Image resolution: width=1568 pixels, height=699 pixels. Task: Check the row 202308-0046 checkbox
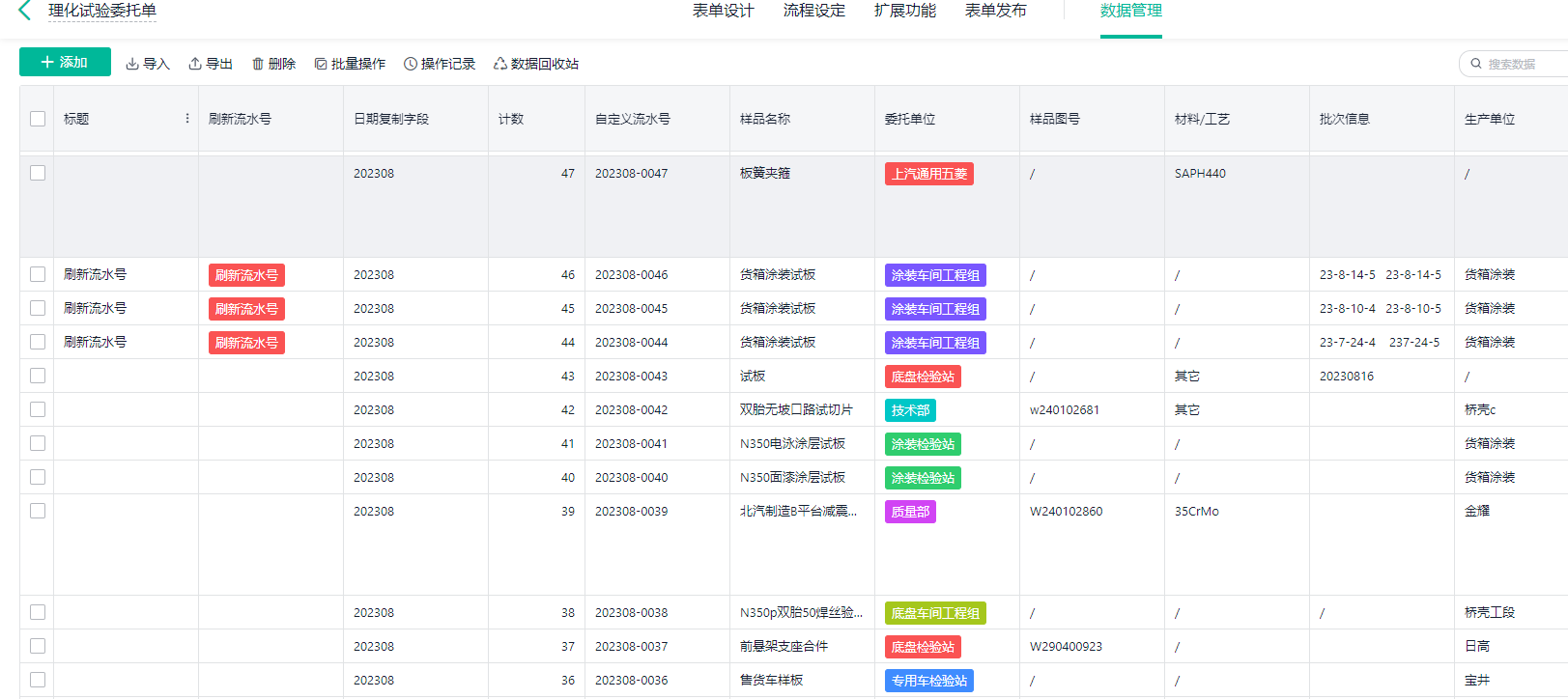38,274
